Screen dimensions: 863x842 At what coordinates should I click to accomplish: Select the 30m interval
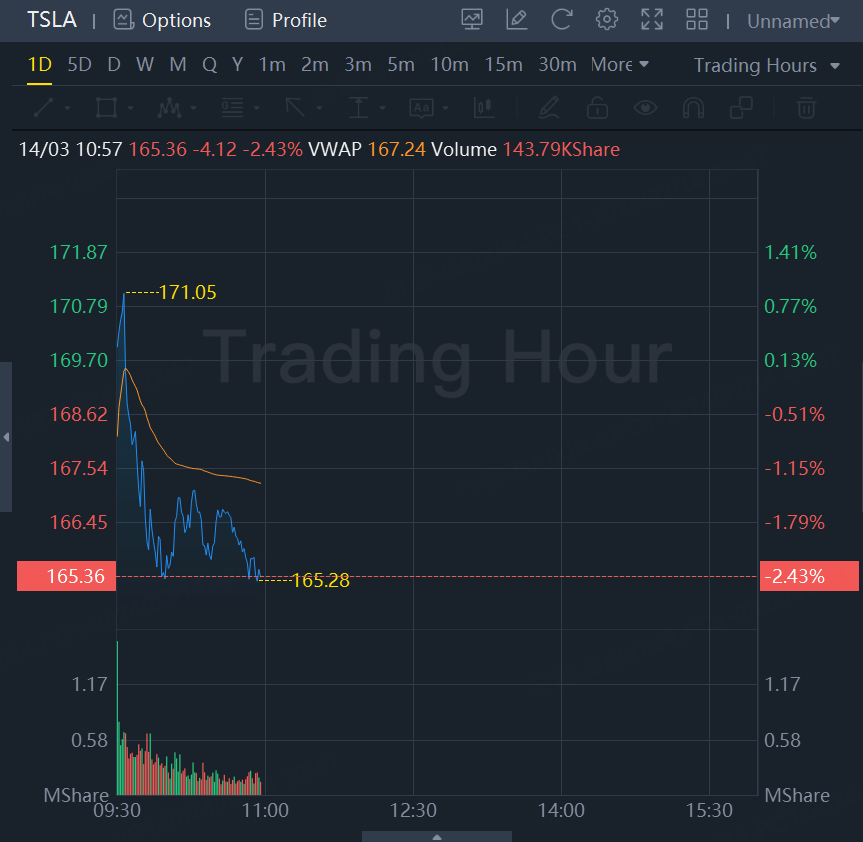click(557, 65)
